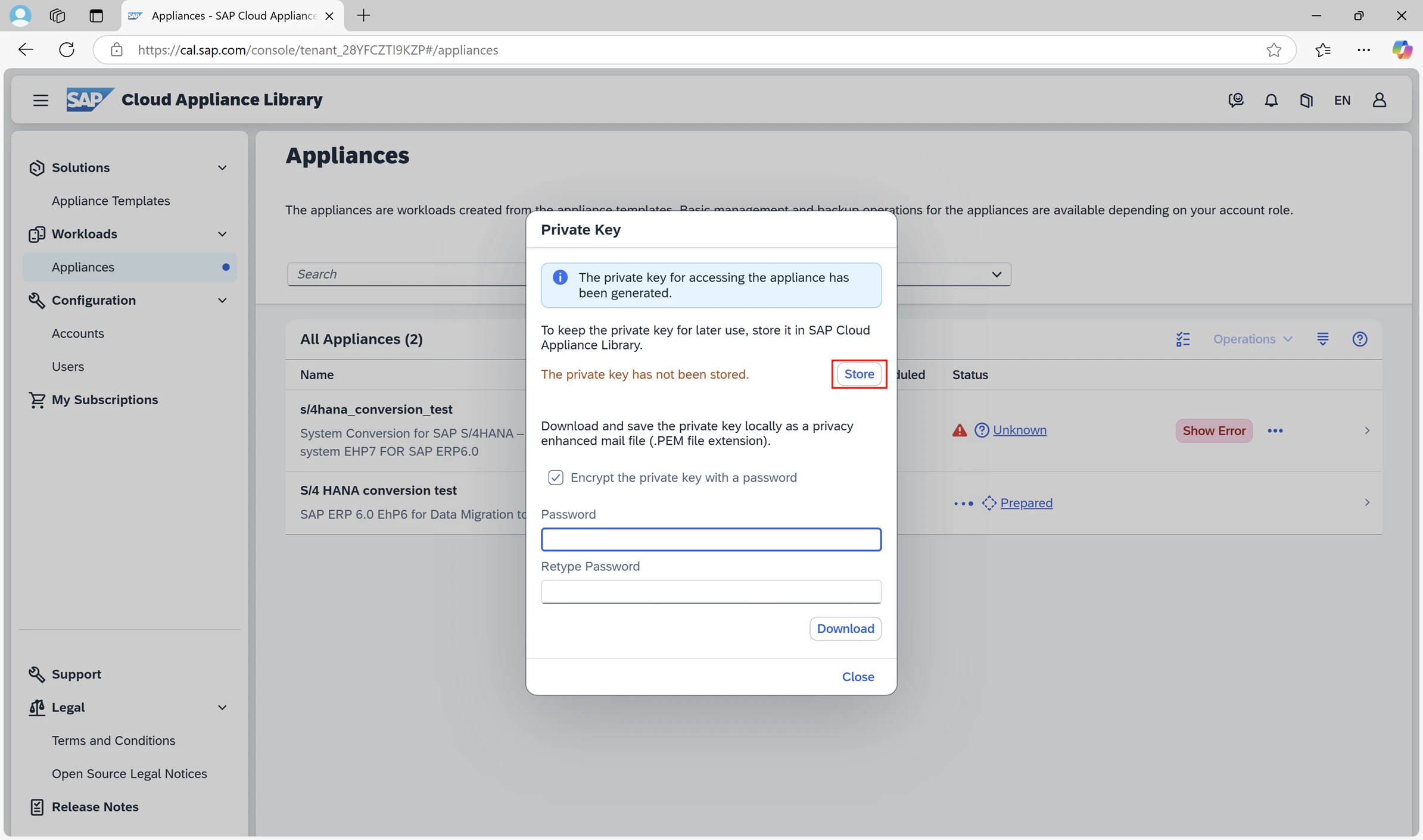Click the browser address bar URL
The image size is (1423, 840).
point(317,50)
